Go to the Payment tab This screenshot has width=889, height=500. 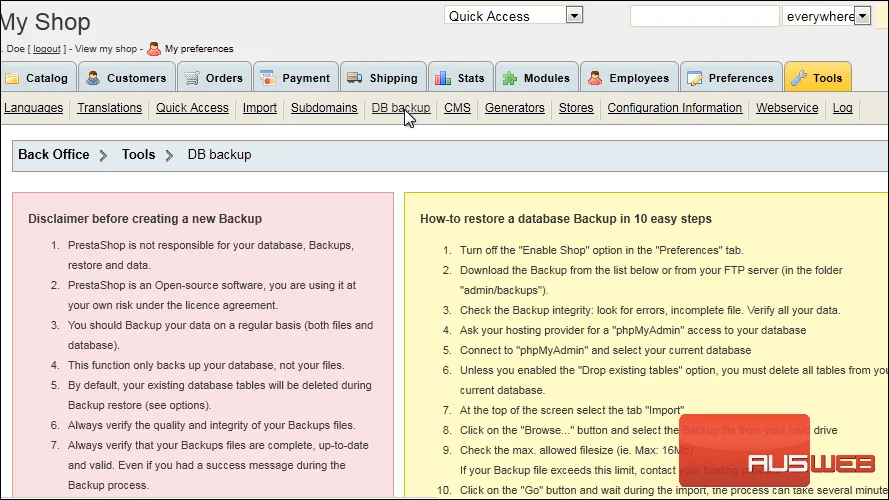295,77
